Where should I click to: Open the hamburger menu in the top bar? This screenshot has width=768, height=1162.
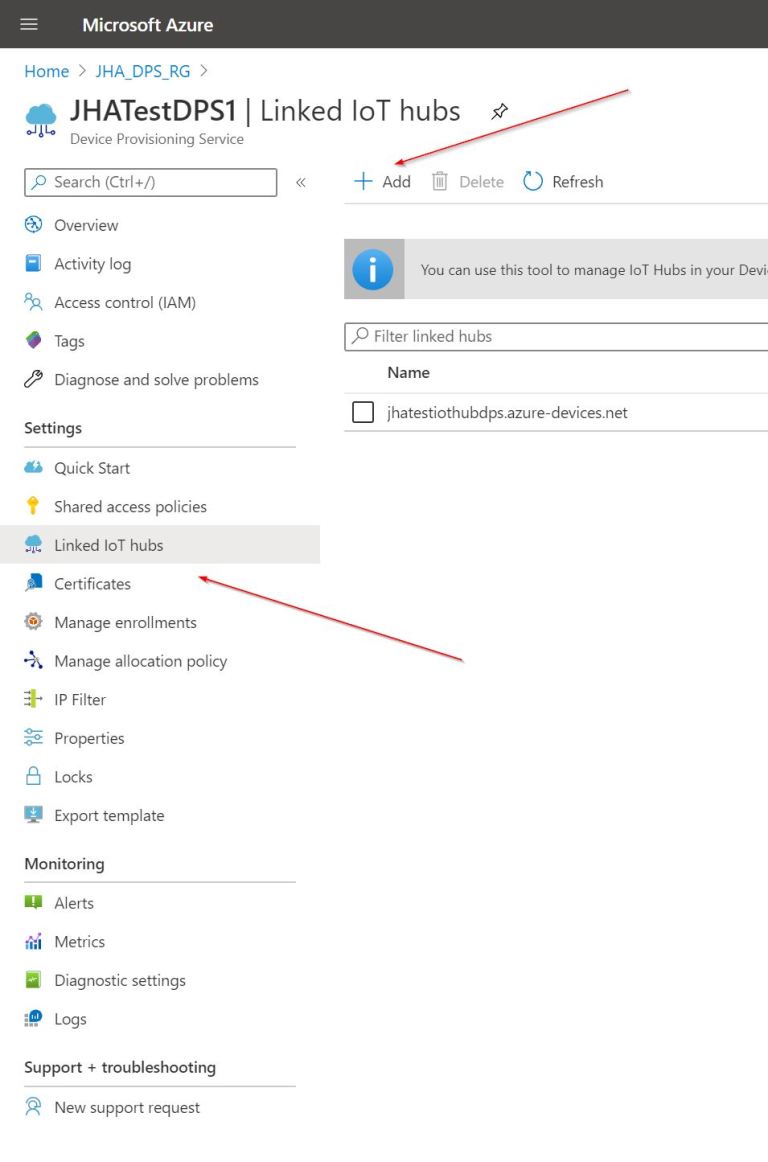coord(28,24)
